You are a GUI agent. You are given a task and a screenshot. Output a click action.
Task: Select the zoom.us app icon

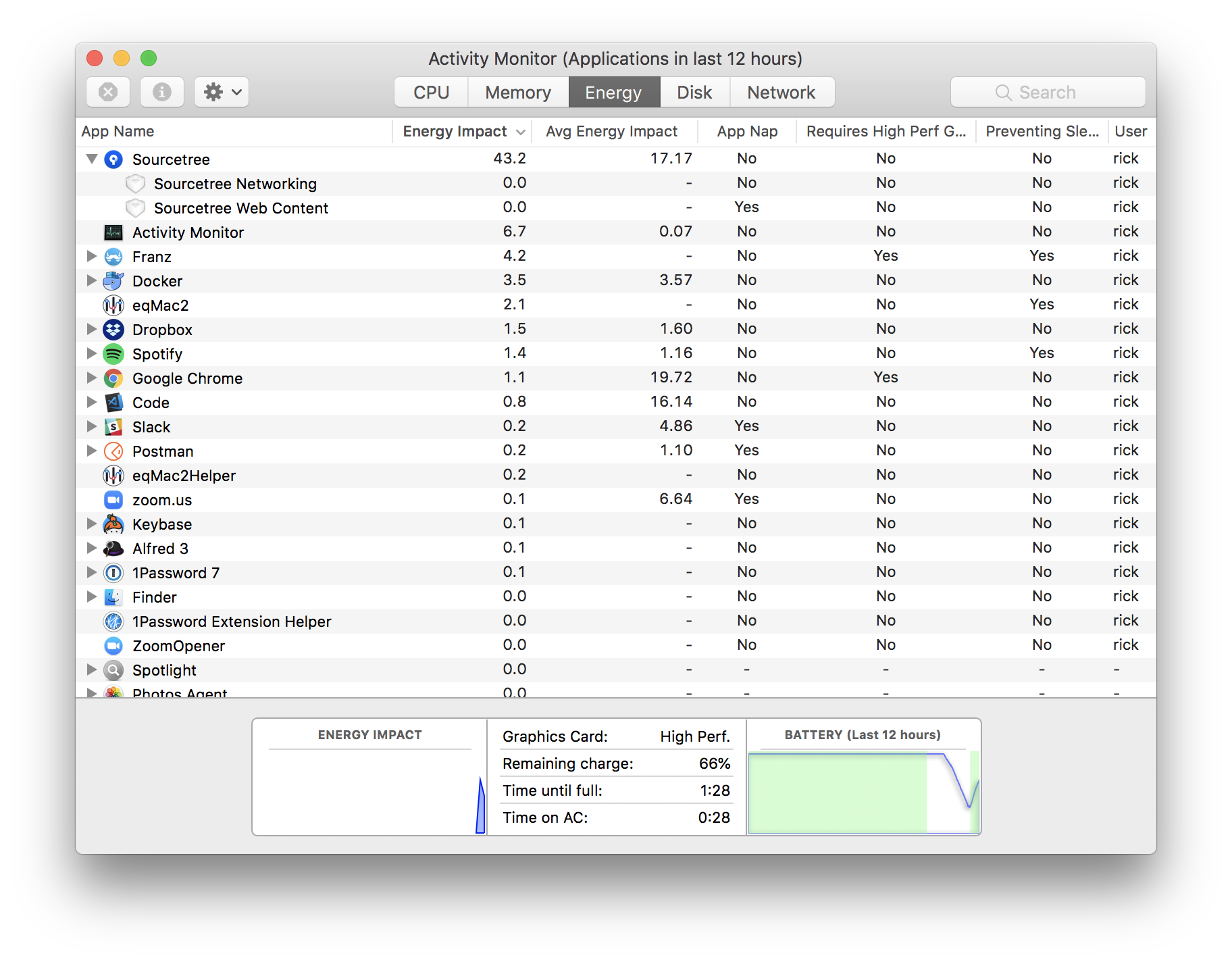(113, 500)
